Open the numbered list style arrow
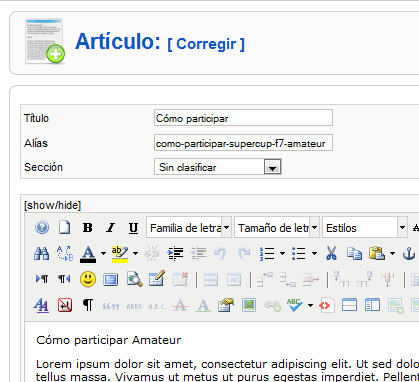Image resolution: width=419 pixels, height=382 pixels. [282, 254]
